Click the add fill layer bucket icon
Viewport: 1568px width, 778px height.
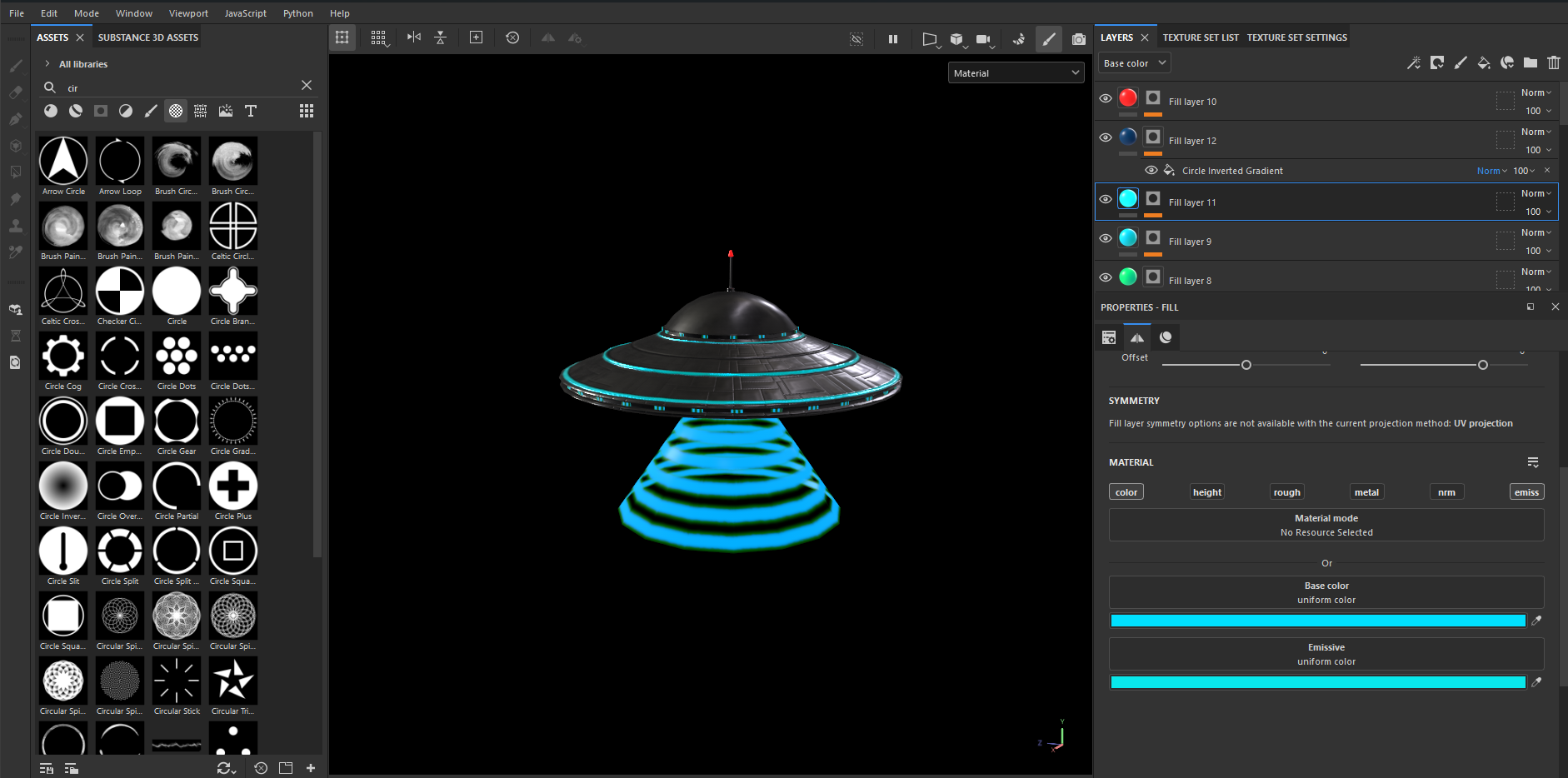point(1484,63)
